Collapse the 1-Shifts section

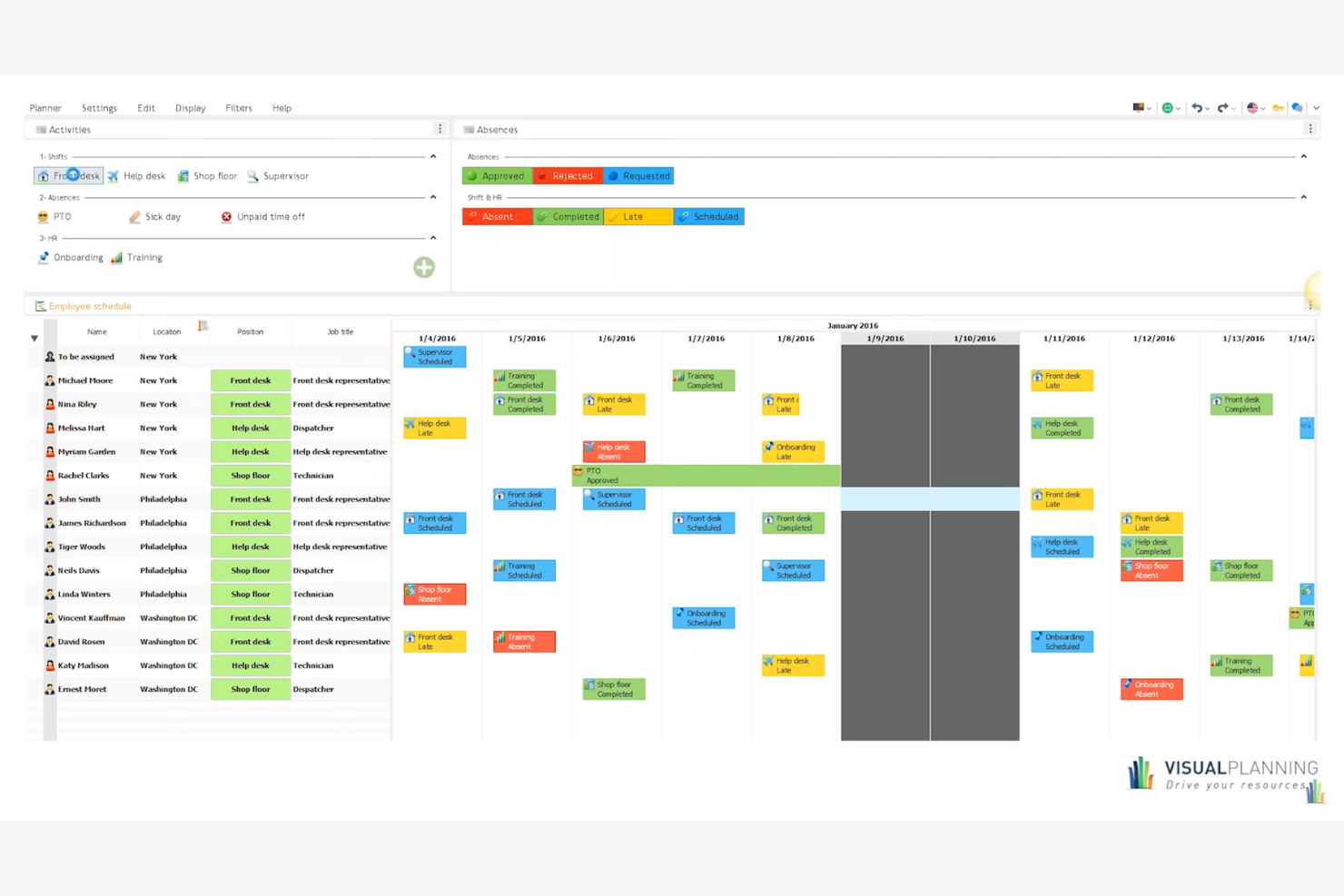click(433, 155)
